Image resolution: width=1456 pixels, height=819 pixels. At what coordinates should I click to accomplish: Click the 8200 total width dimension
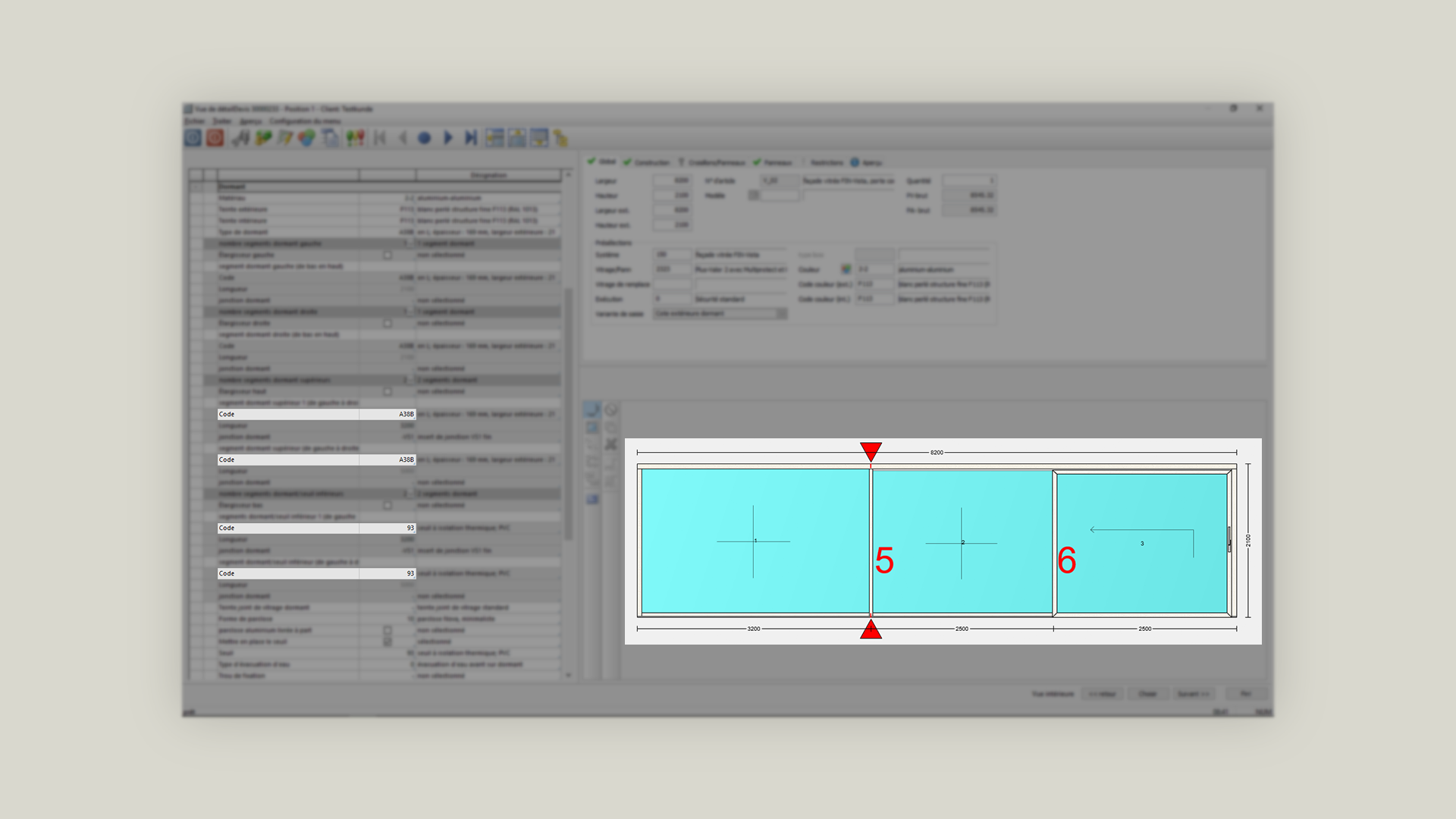pyautogui.click(x=937, y=453)
